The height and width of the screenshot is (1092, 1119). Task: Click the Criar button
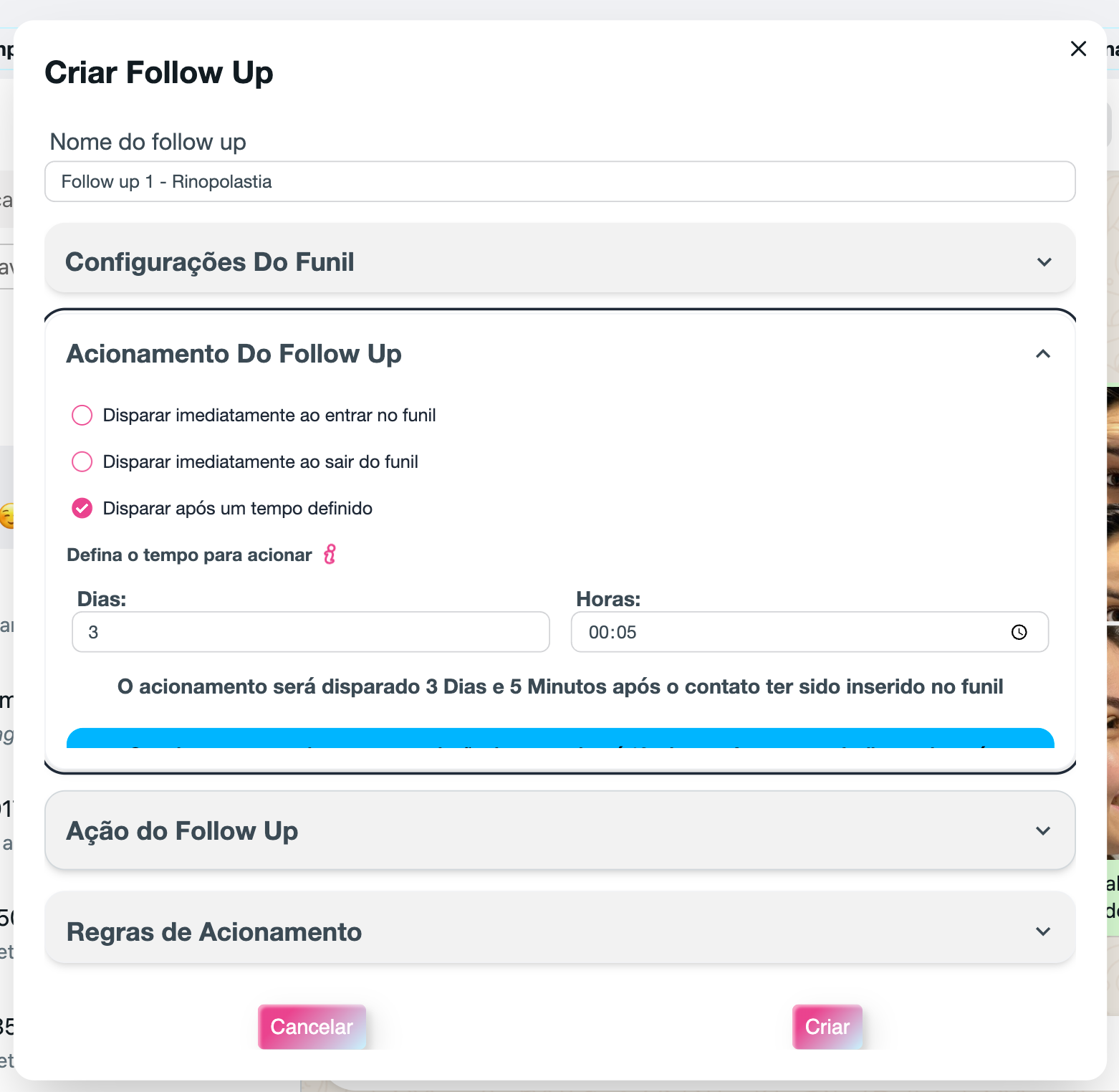click(827, 1027)
